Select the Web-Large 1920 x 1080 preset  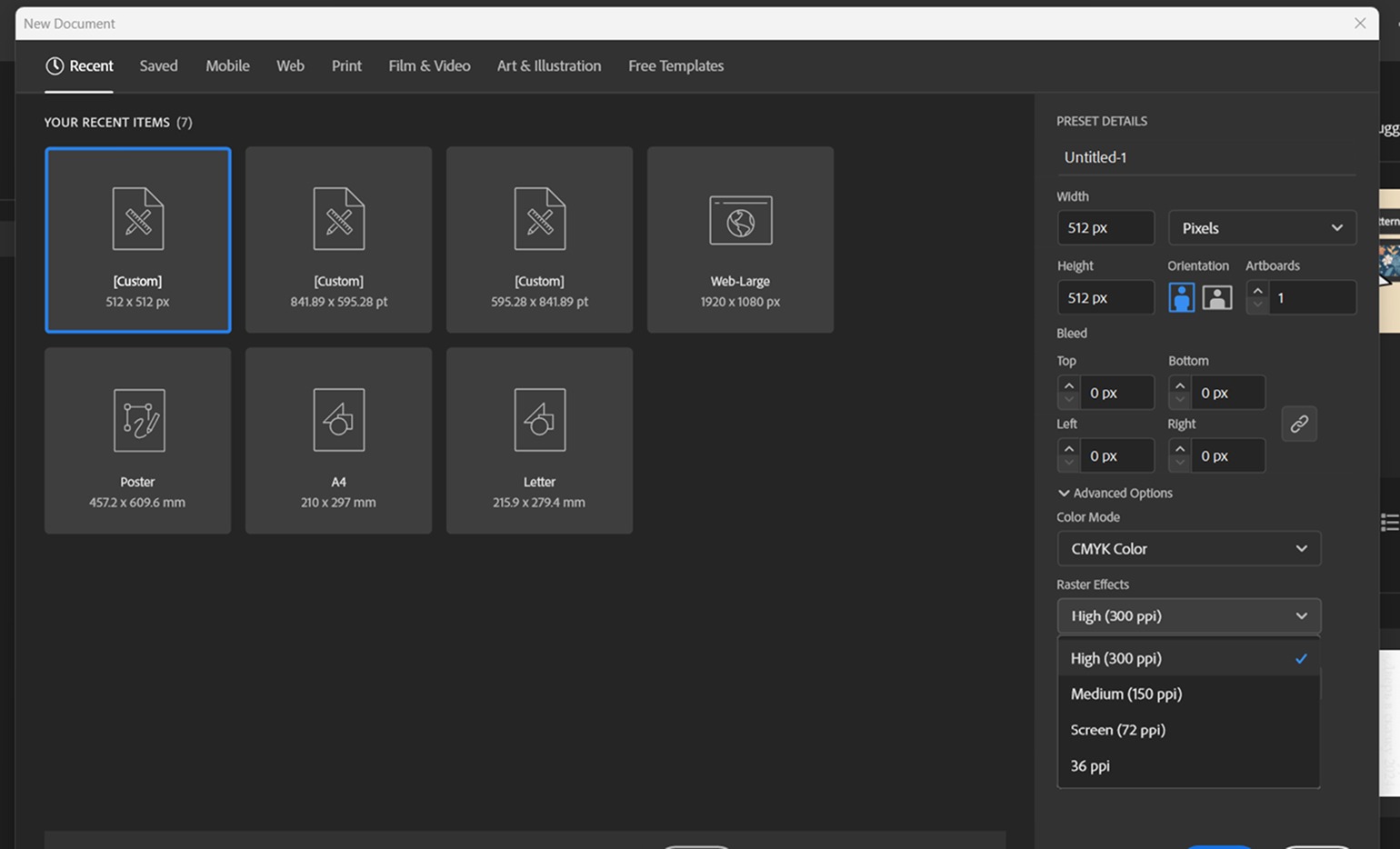(740, 240)
